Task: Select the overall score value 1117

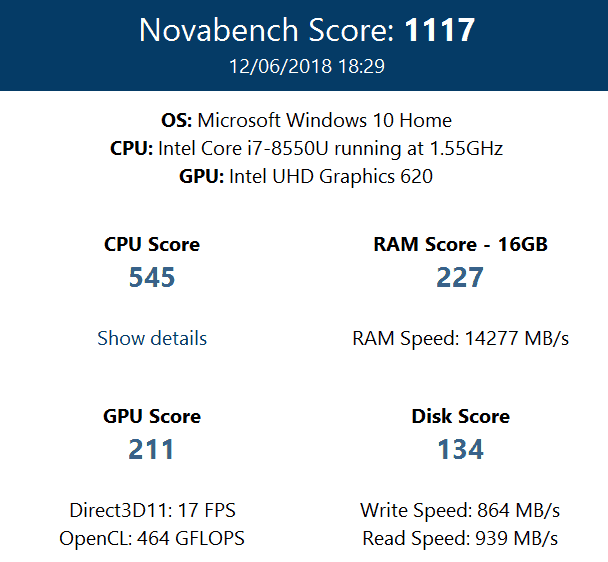Action: (440, 30)
